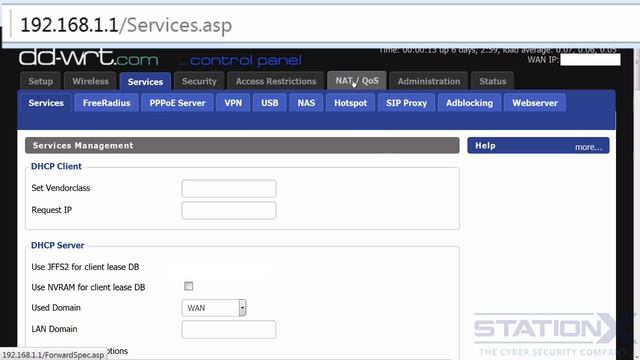Click the DHCP Server section title
This screenshot has width=640, height=360.
pyautogui.click(x=58, y=245)
